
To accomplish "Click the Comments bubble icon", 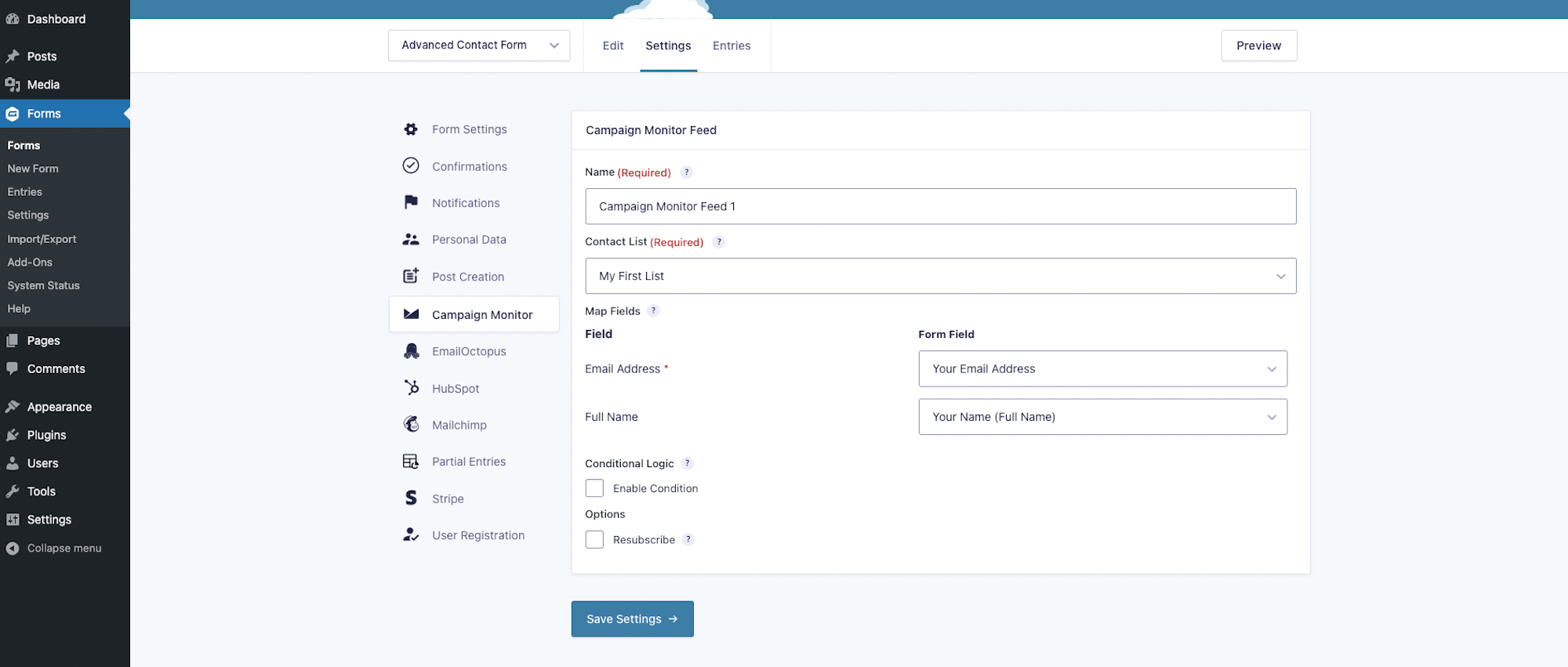I will (x=13, y=368).
